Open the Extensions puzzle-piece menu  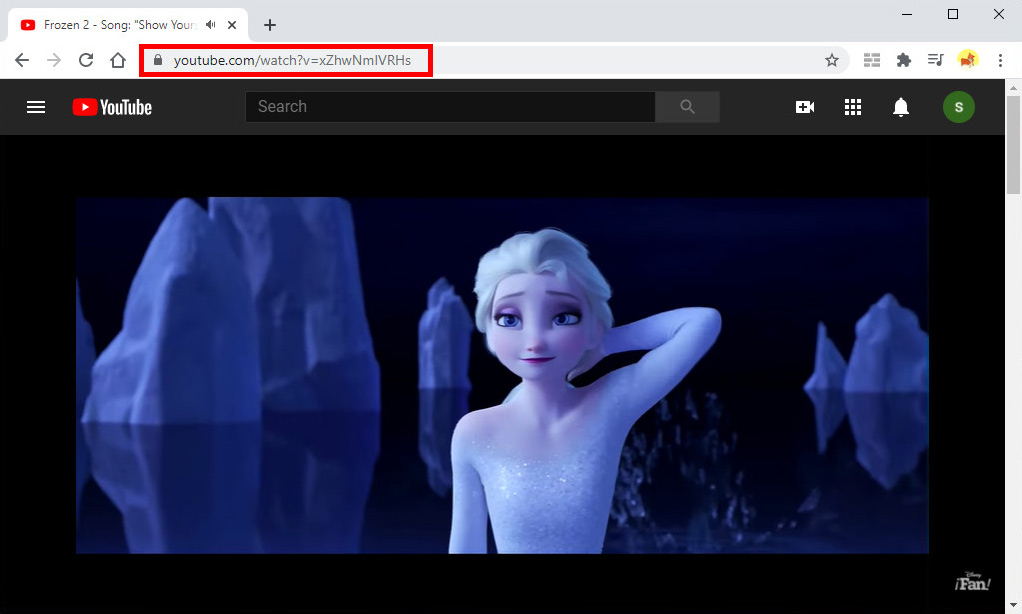903,61
